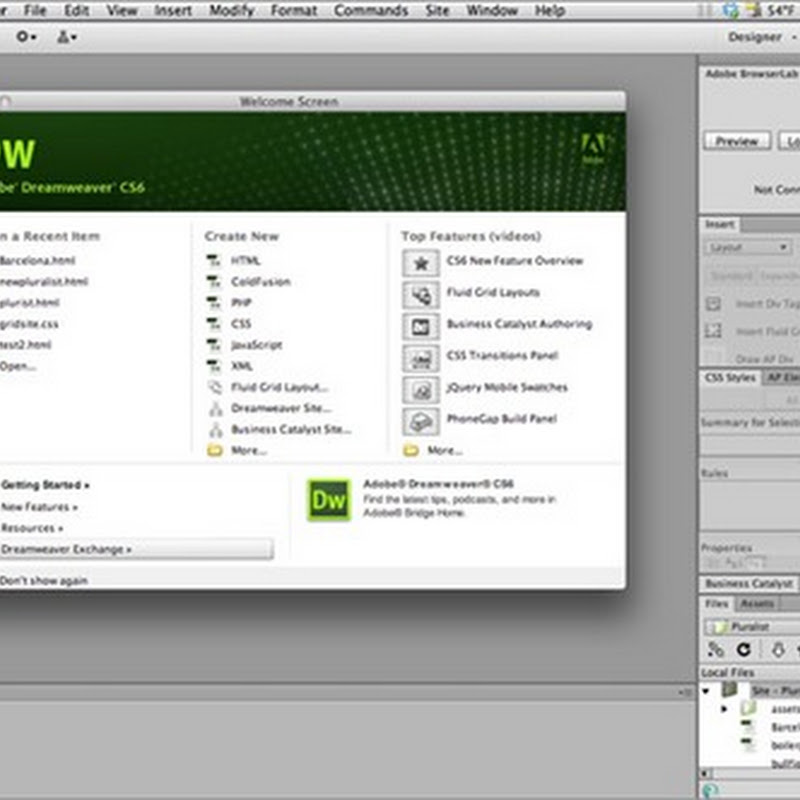Click the green Dw Dreamweaver logo icon
800x800 pixels.
coord(329,500)
